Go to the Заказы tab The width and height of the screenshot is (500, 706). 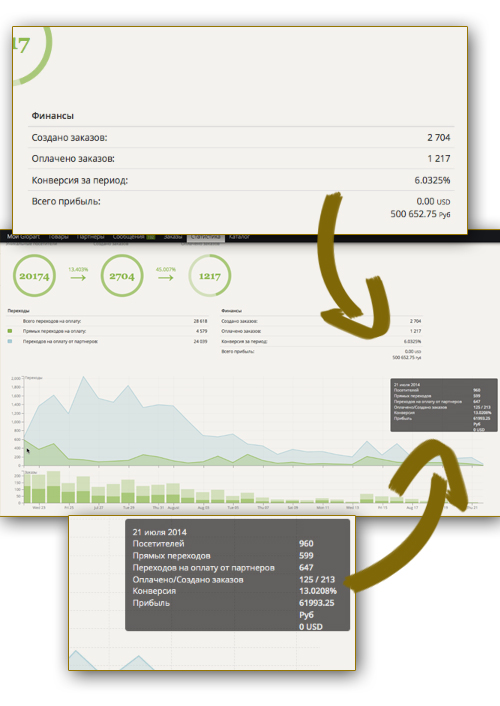click(173, 237)
